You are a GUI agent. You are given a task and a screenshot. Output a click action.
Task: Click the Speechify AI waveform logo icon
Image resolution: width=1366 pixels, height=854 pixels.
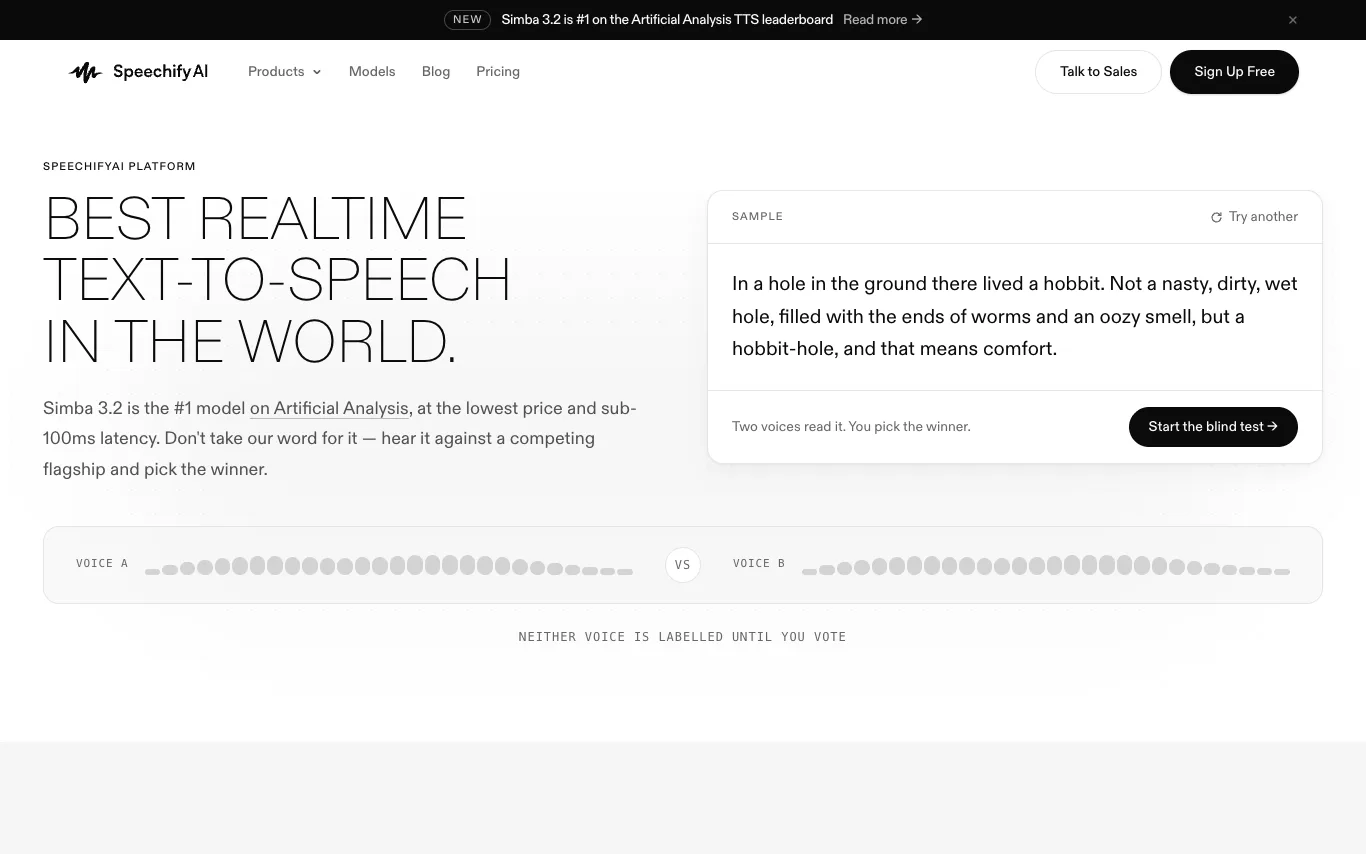click(x=85, y=72)
